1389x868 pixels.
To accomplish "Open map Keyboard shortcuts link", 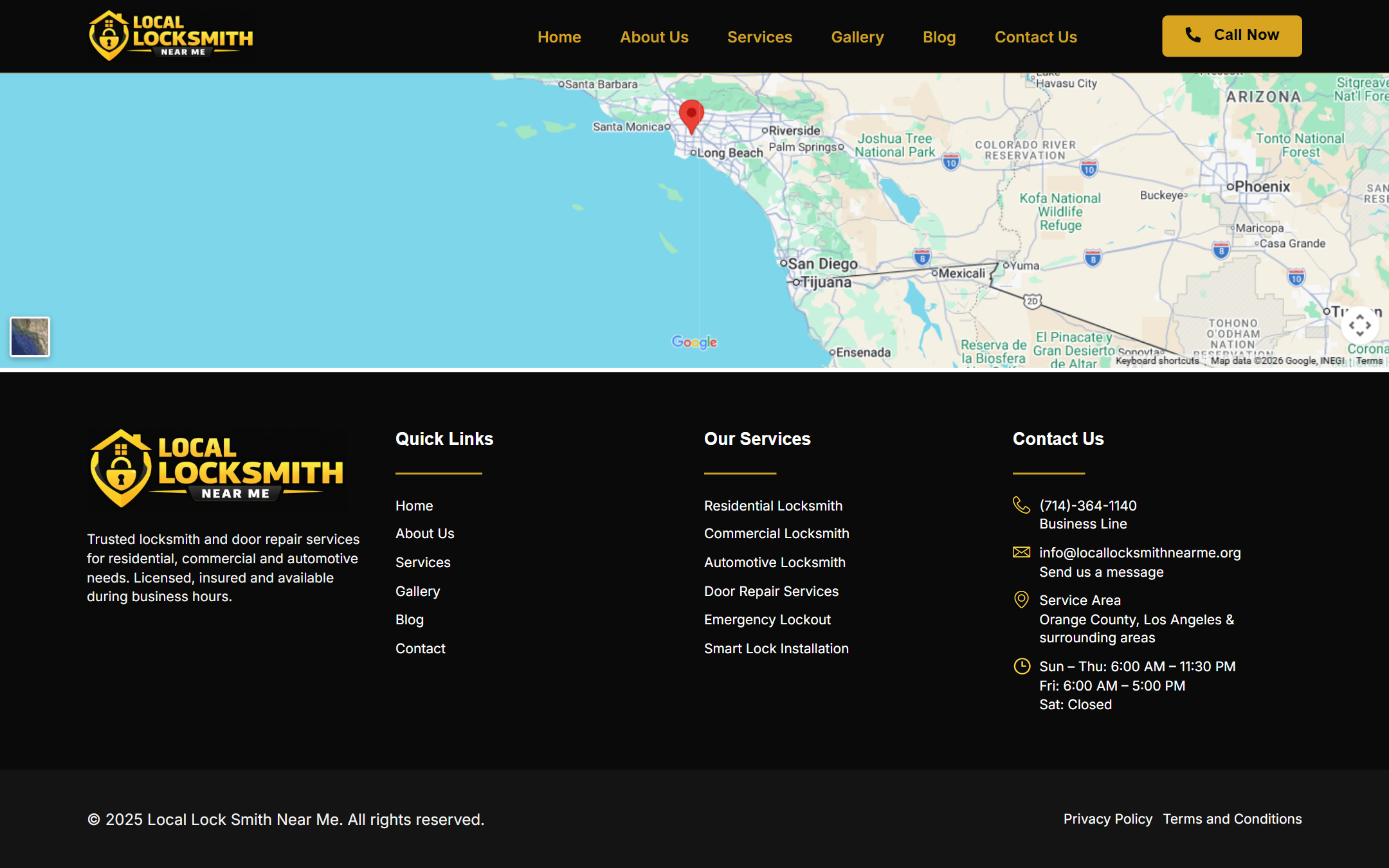I will pos(1157,361).
